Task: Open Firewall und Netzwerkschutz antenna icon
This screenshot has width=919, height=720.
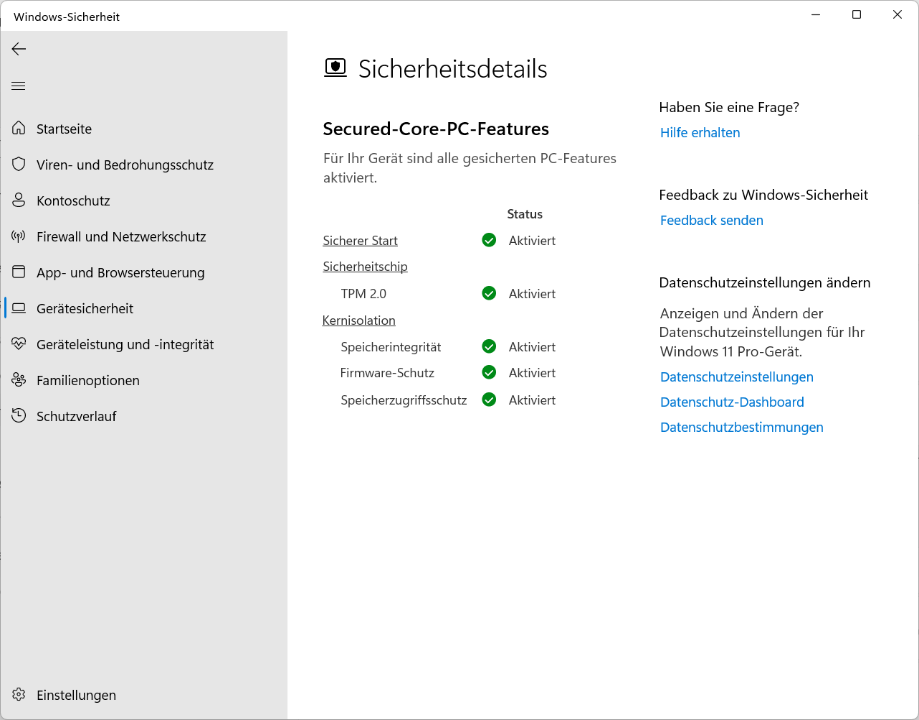Action: click(x=18, y=237)
